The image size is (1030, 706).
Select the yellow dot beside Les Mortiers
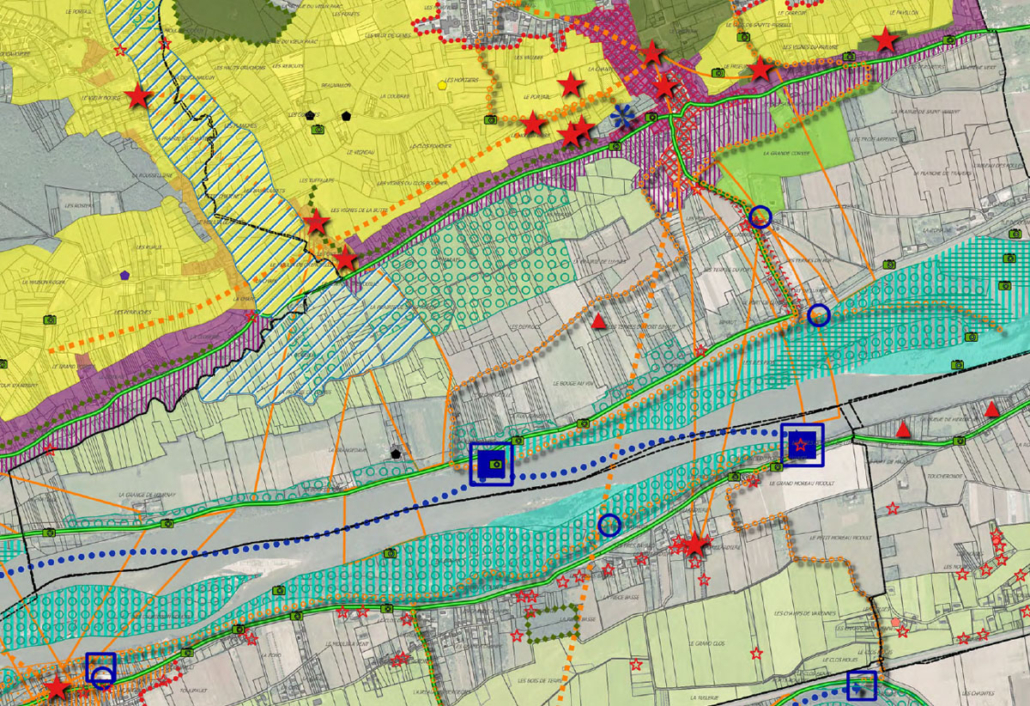click(x=442, y=86)
